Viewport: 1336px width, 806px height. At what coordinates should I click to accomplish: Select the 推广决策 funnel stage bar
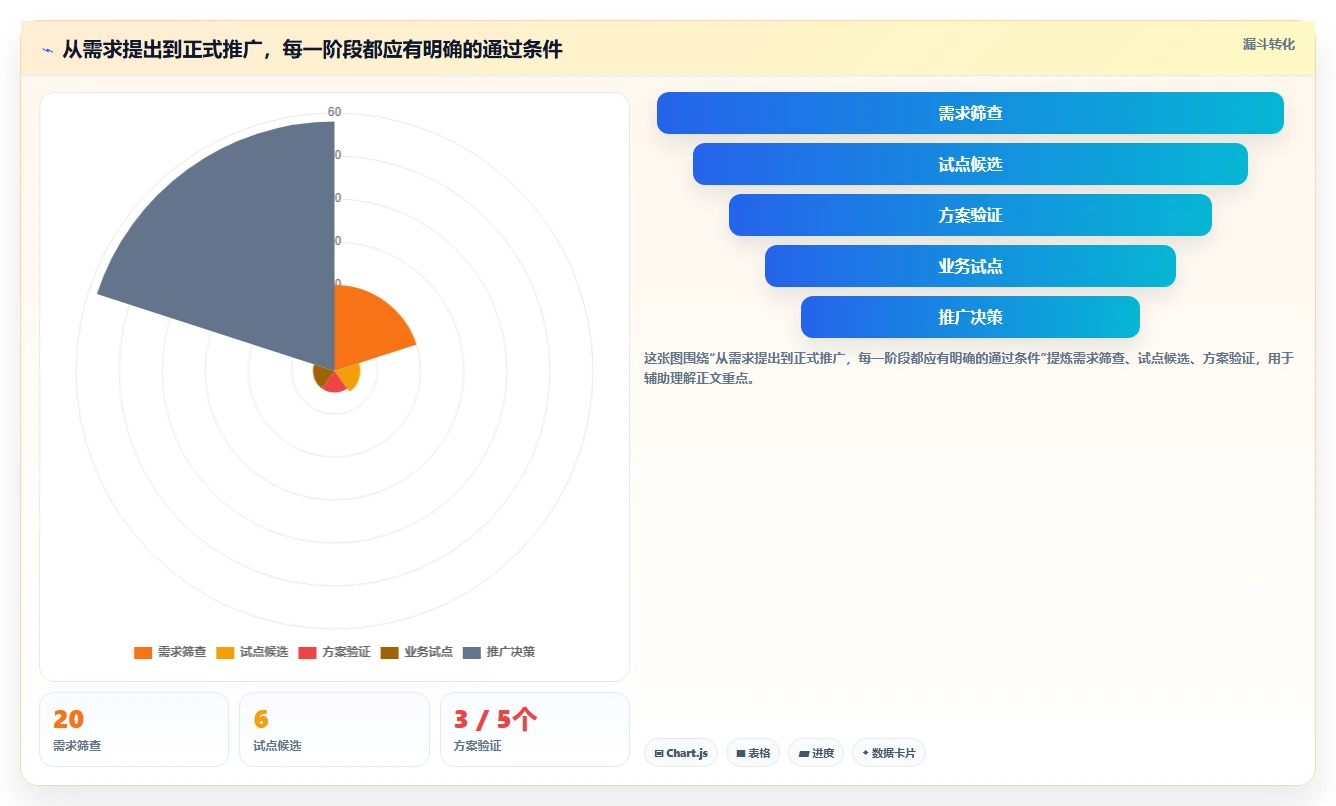(x=970, y=317)
